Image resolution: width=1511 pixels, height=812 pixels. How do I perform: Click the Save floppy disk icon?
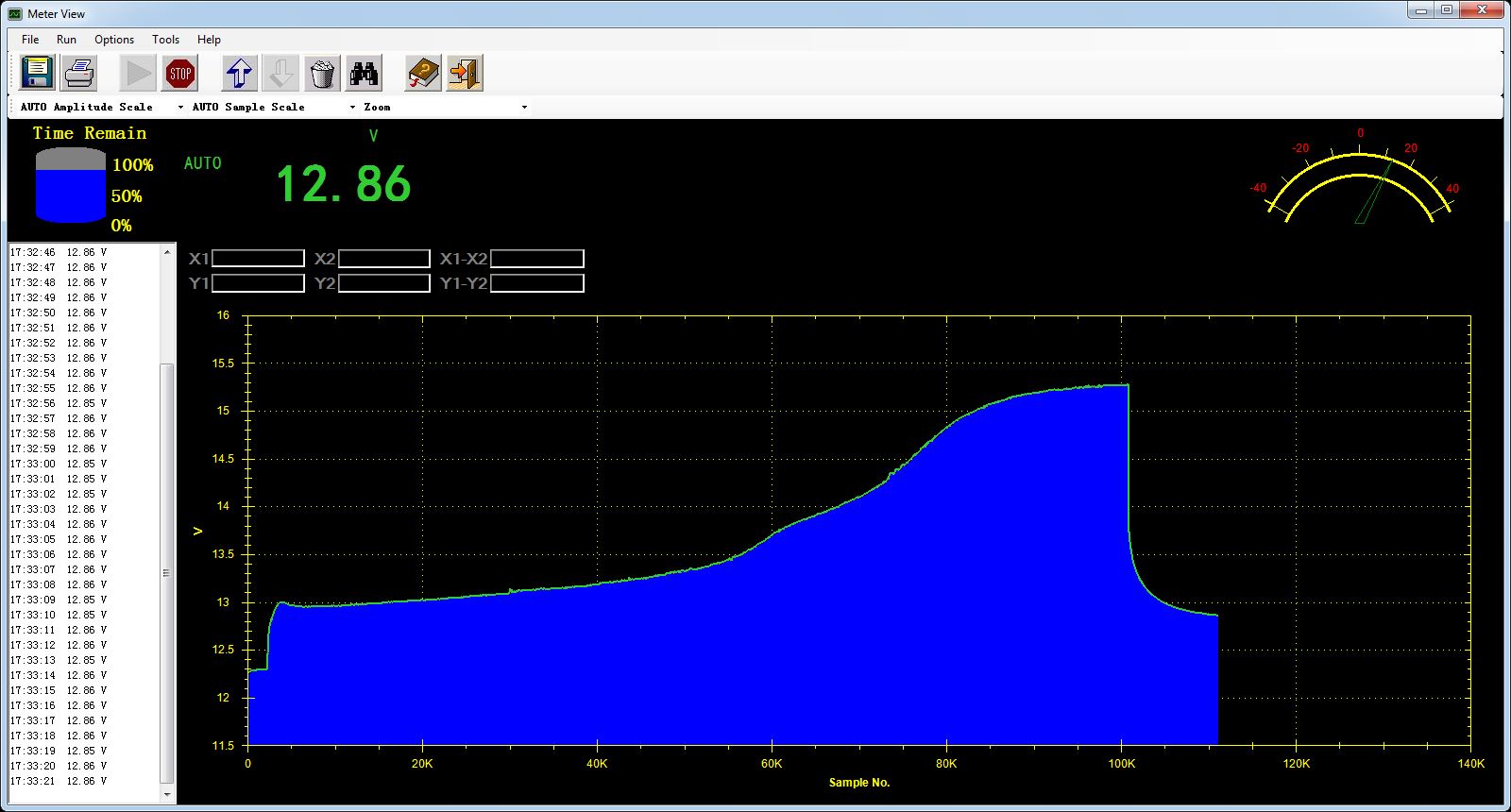37,73
